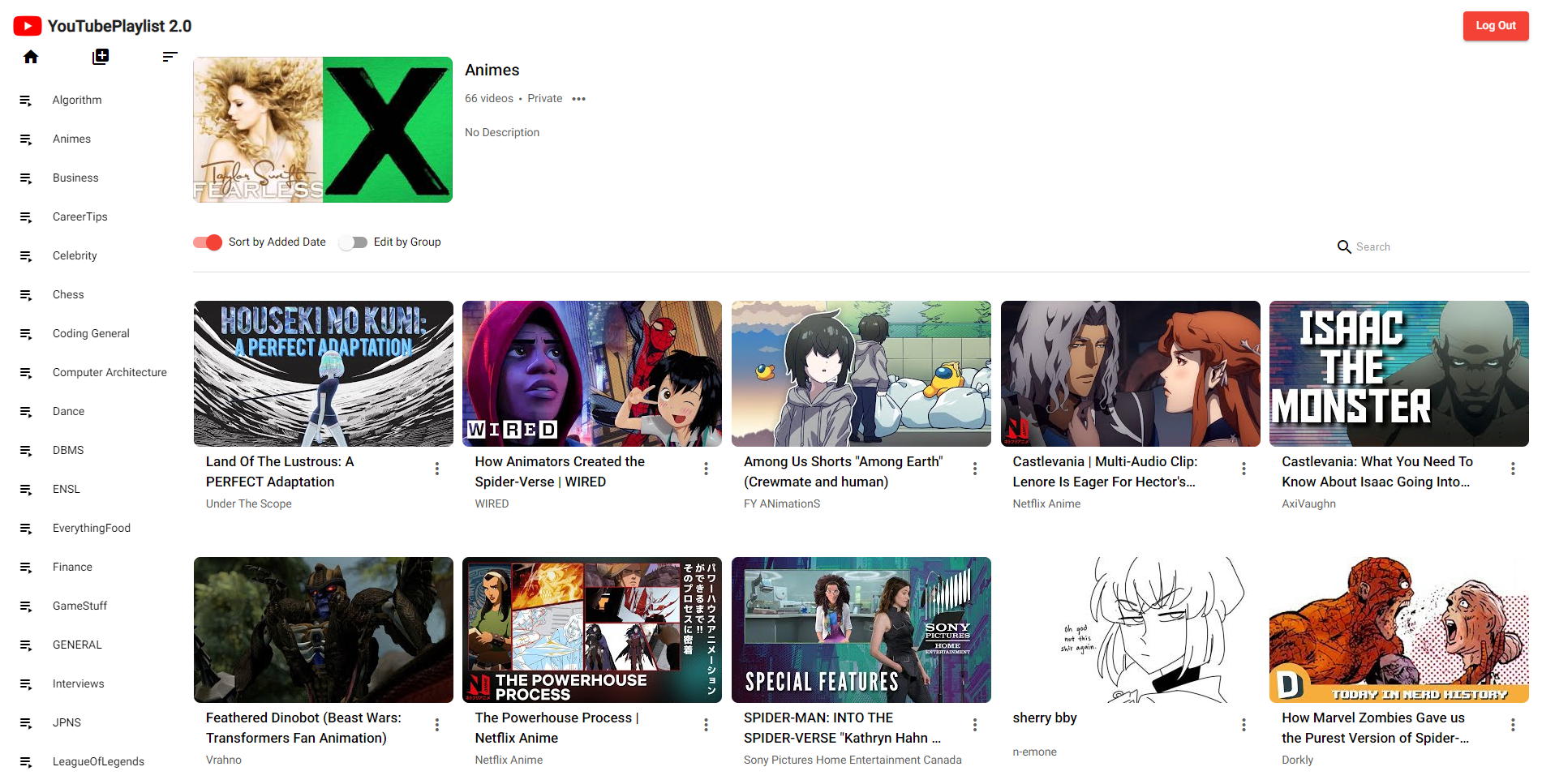Click the No Description text
Screen dimensions: 1542x784
click(502, 132)
